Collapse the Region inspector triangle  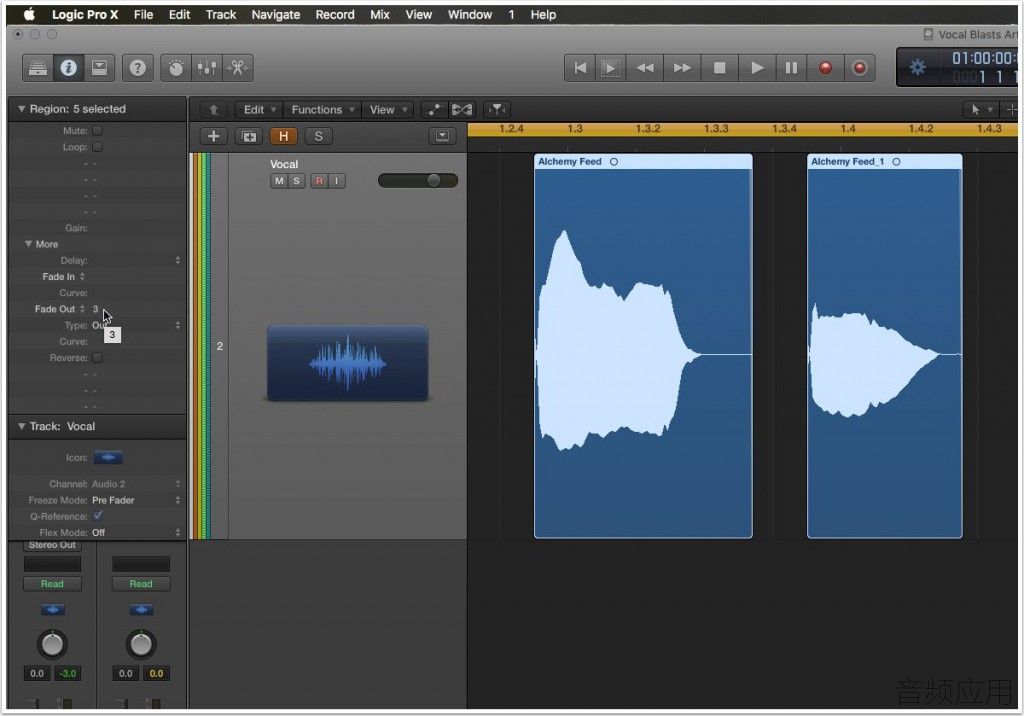click(22, 109)
